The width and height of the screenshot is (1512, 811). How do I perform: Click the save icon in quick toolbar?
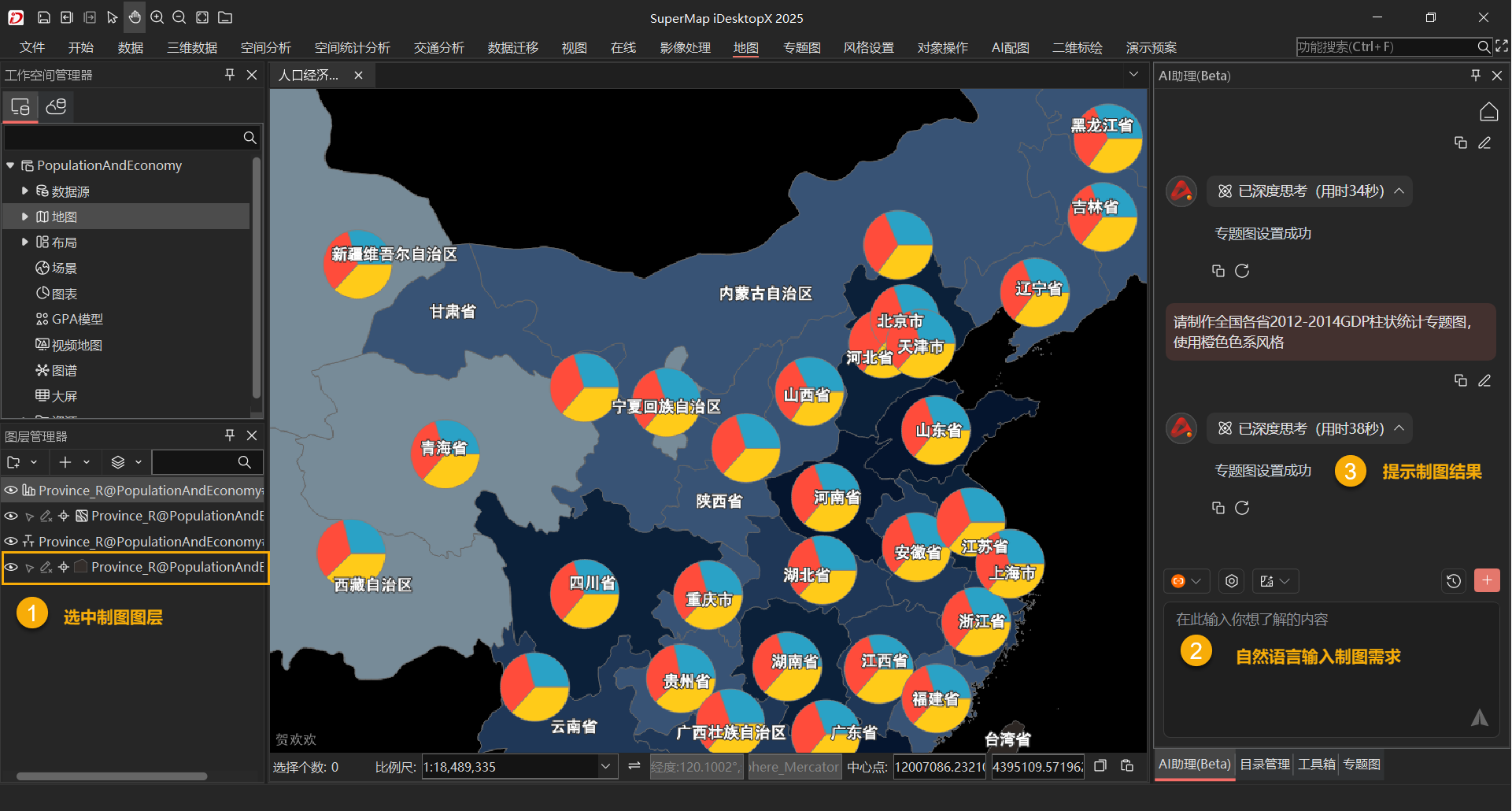point(44,17)
